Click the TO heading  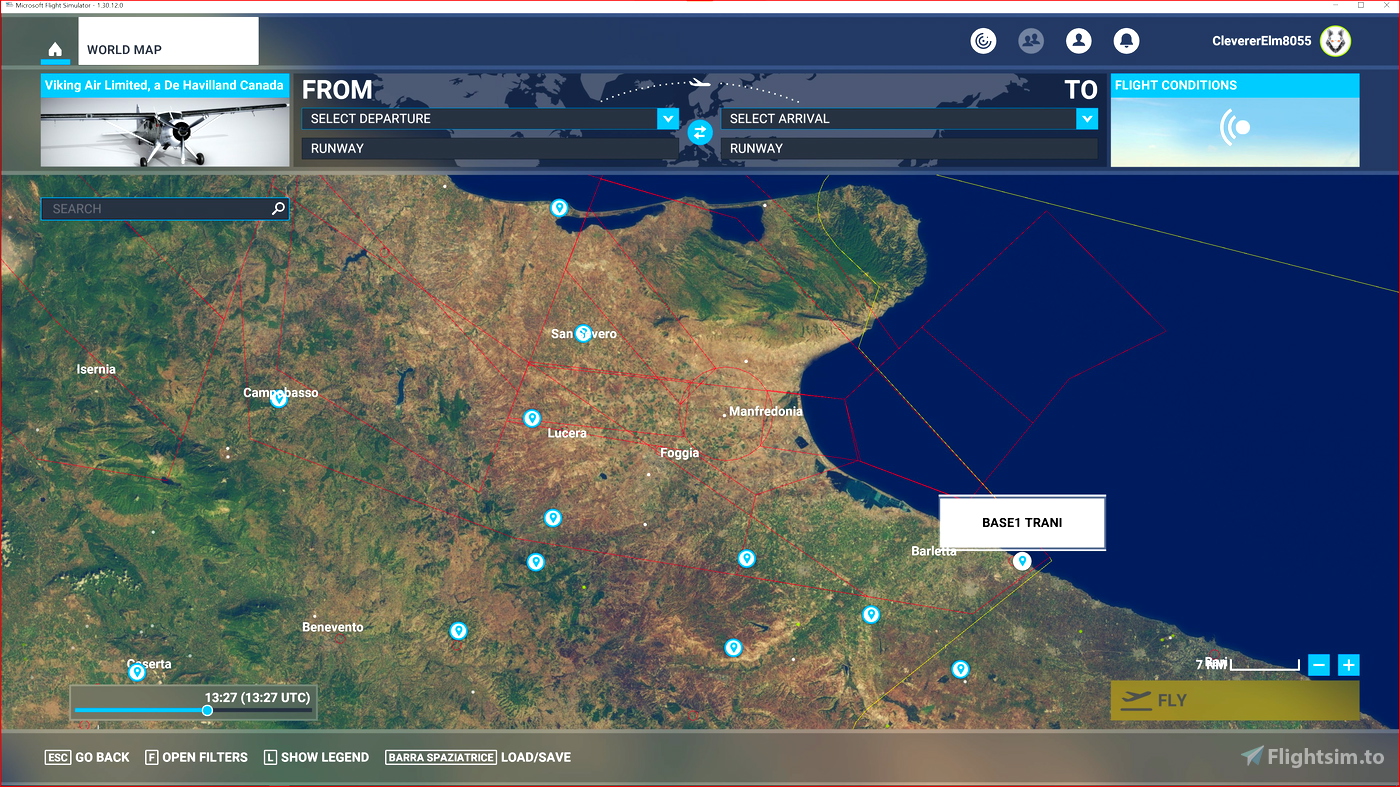pos(1081,90)
